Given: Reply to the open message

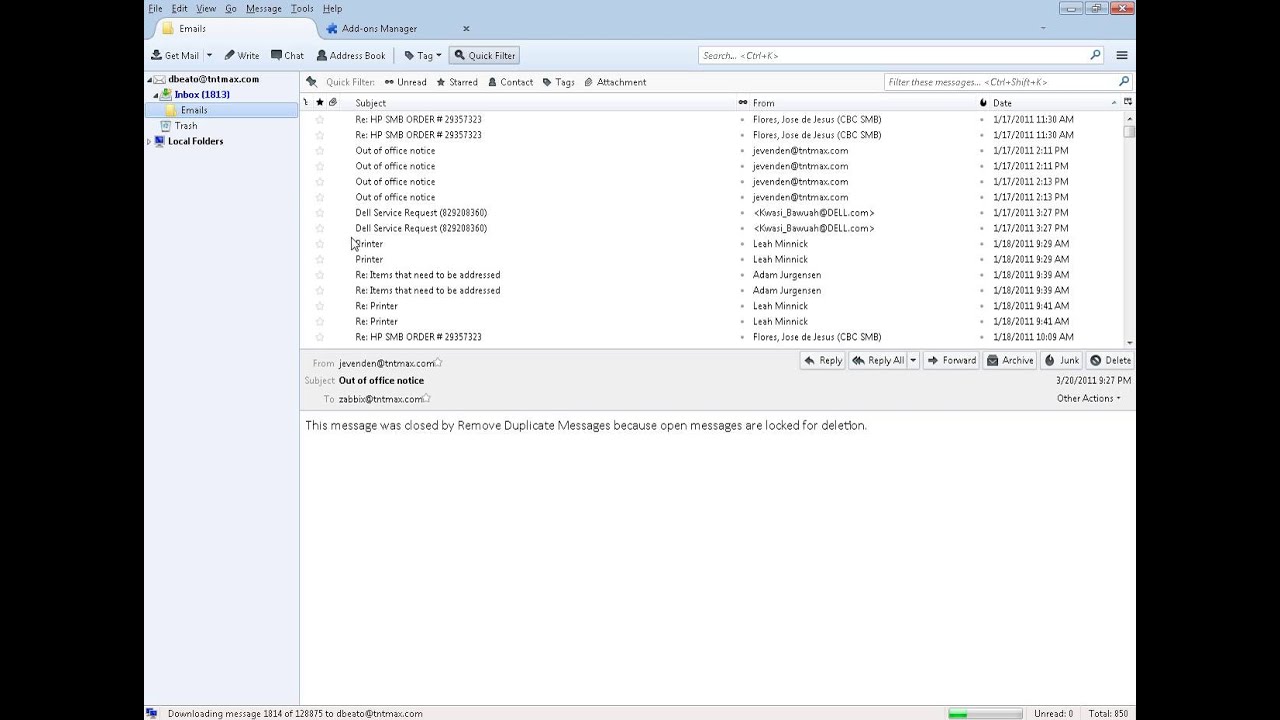Looking at the screenshot, I should [x=823, y=361].
